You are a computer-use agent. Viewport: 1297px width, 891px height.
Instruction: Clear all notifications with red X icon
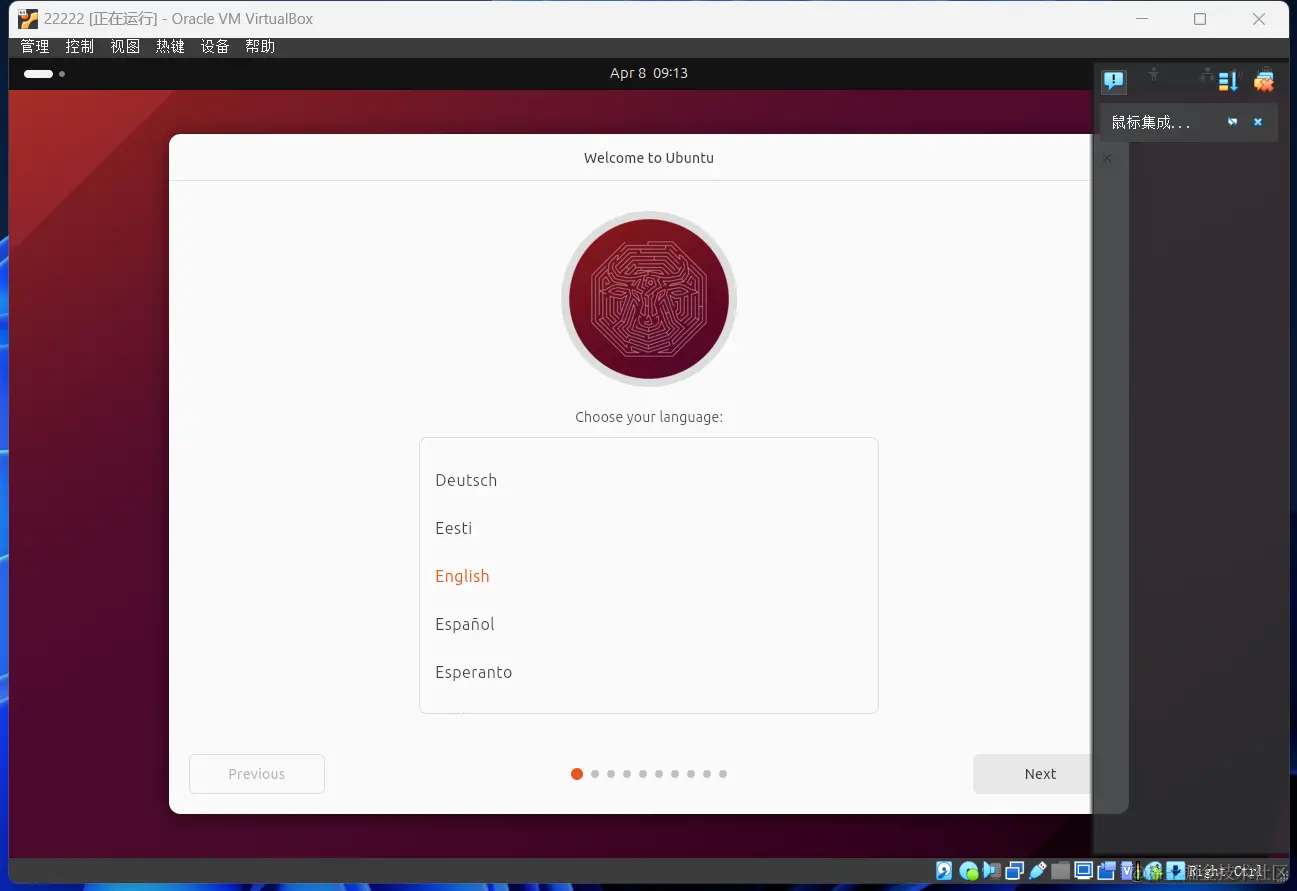pyautogui.click(x=1264, y=81)
